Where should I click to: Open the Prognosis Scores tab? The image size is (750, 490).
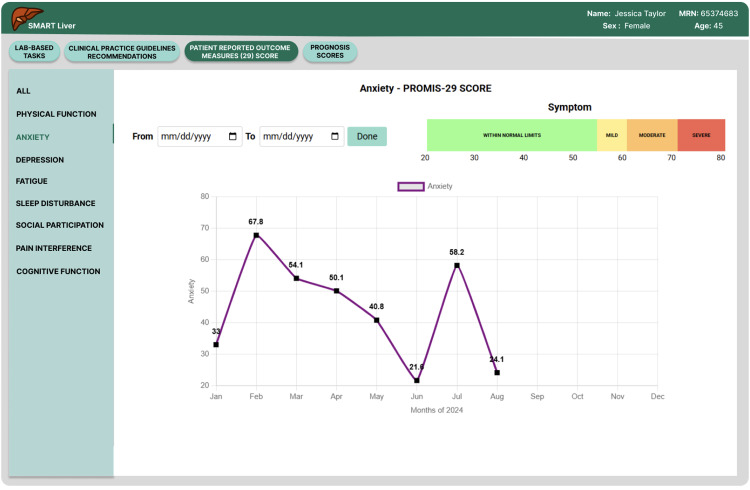(330, 52)
